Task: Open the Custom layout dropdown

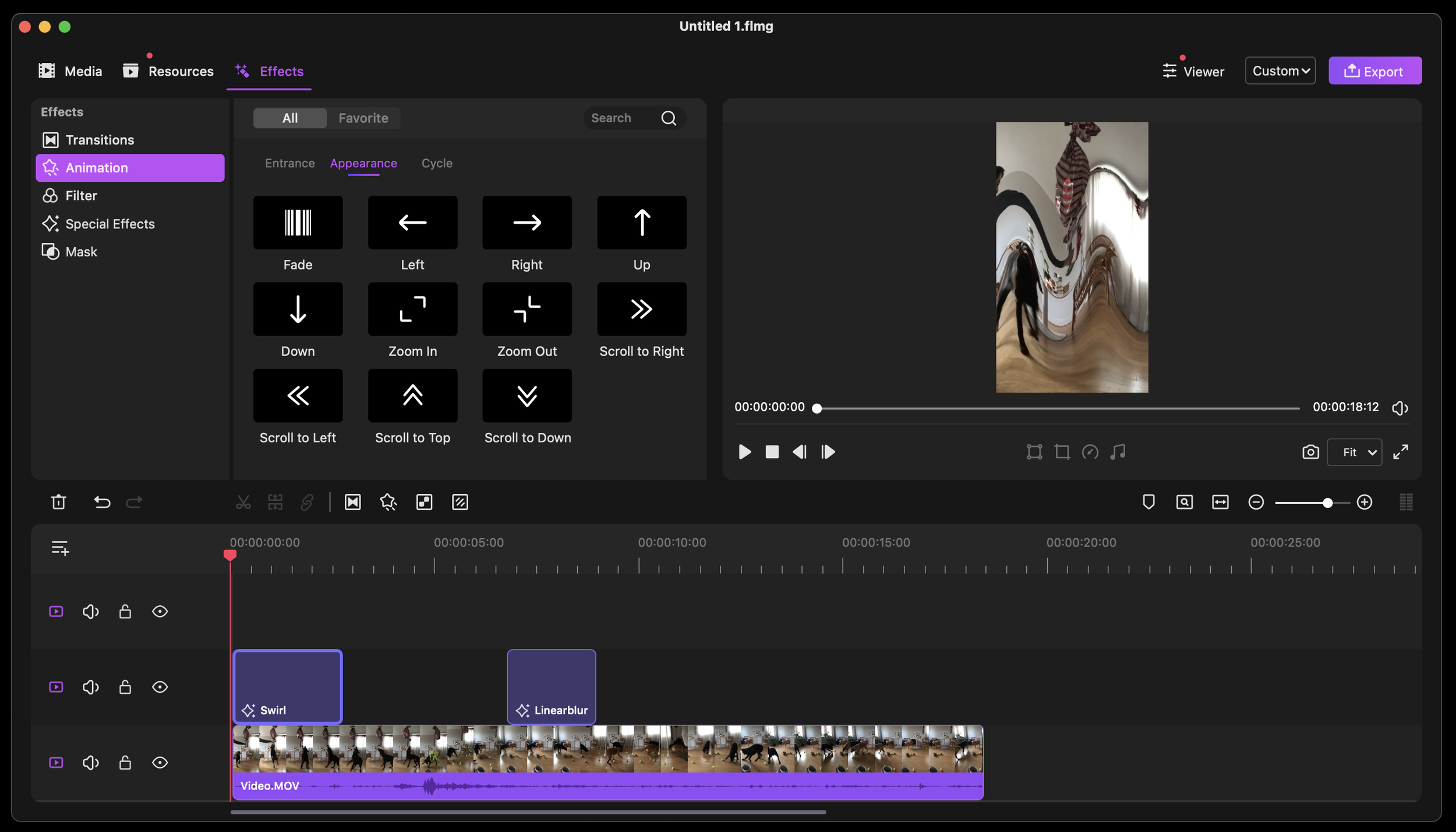Action: pos(1280,70)
